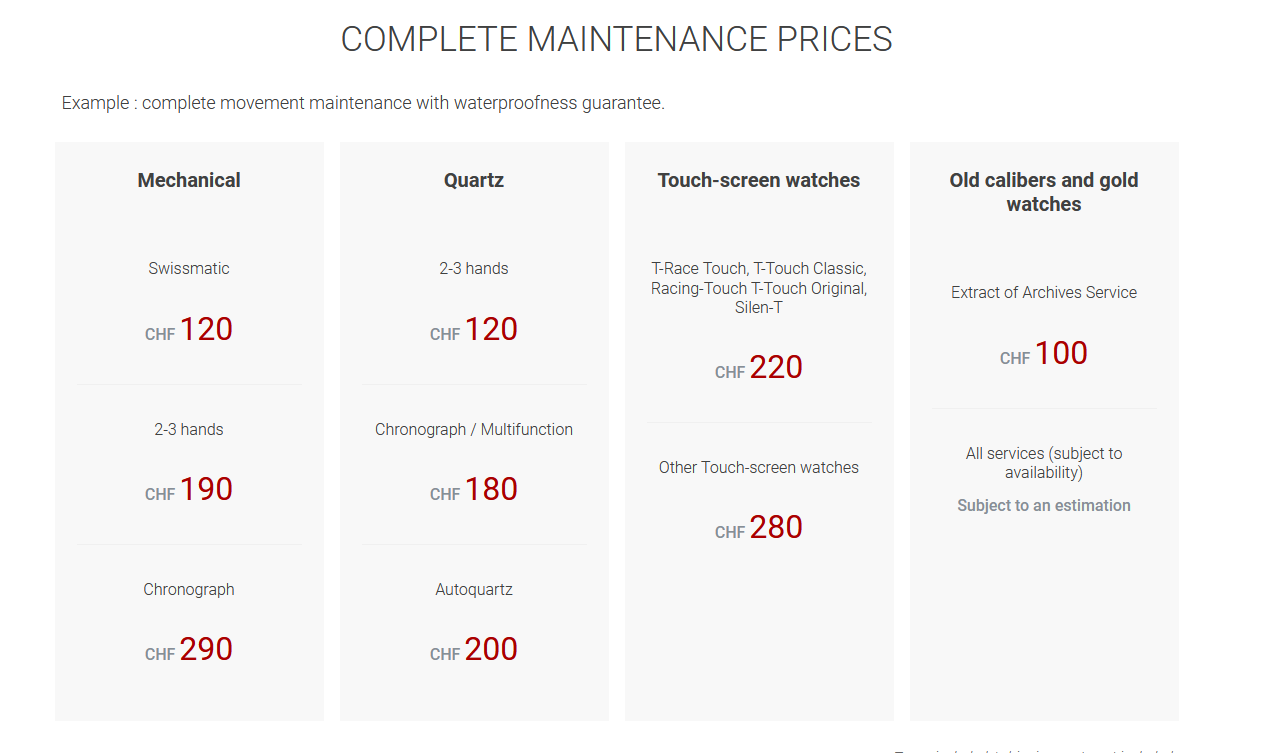This screenshot has height=753, width=1279.
Task: Select the Touch-screen watches heading
Action: [x=759, y=180]
